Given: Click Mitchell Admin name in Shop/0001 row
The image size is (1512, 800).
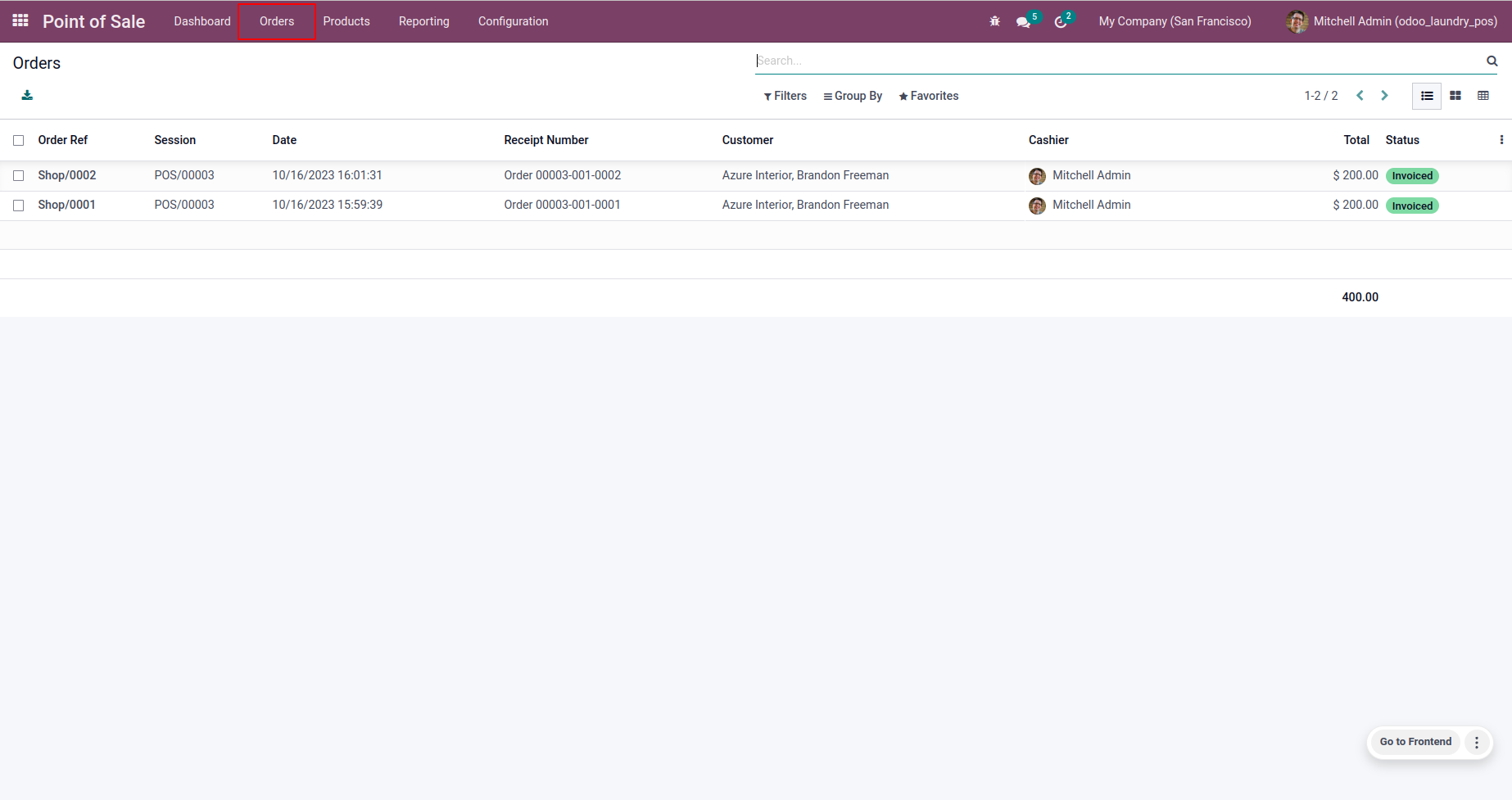Looking at the screenshot, I should [1092, 205].
